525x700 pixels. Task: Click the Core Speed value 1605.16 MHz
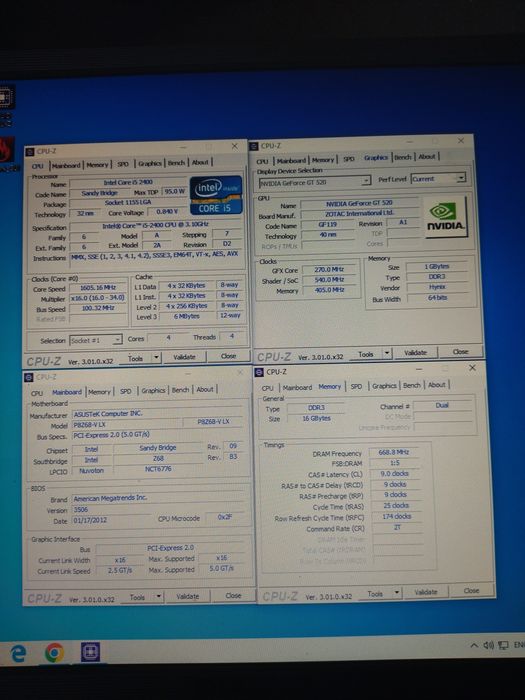point(98,288)
